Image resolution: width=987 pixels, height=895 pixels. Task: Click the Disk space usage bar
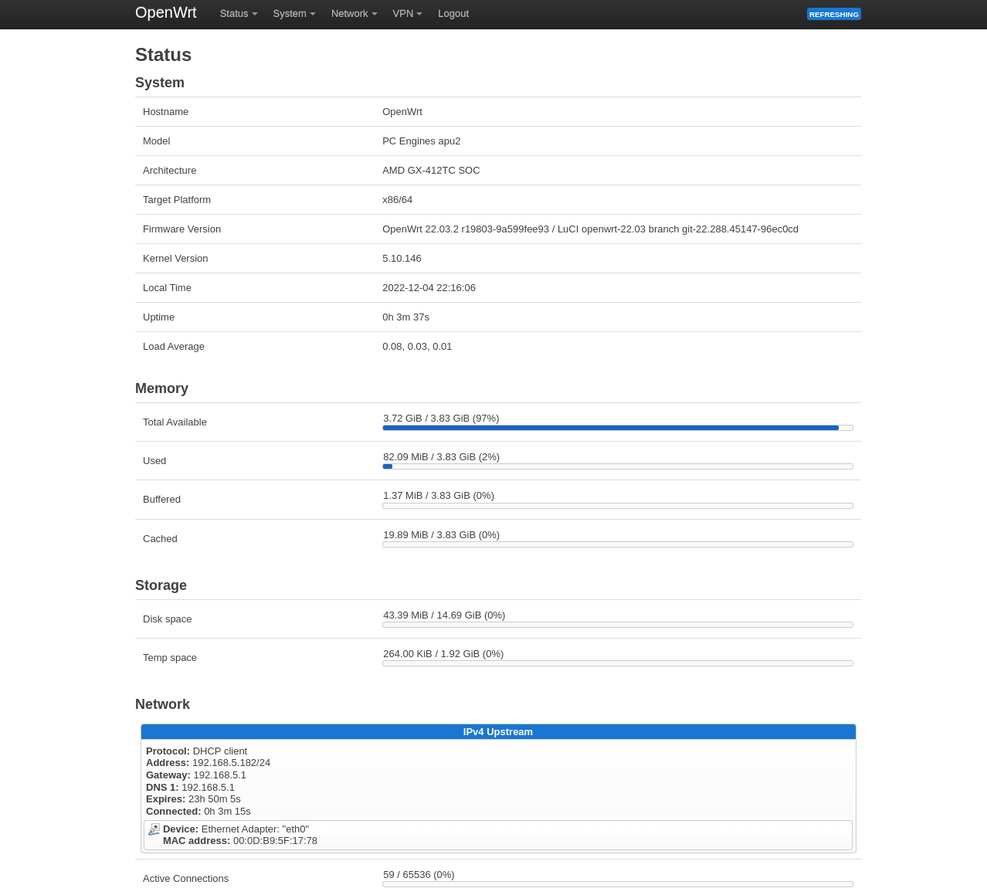click(x=616, y=624)
